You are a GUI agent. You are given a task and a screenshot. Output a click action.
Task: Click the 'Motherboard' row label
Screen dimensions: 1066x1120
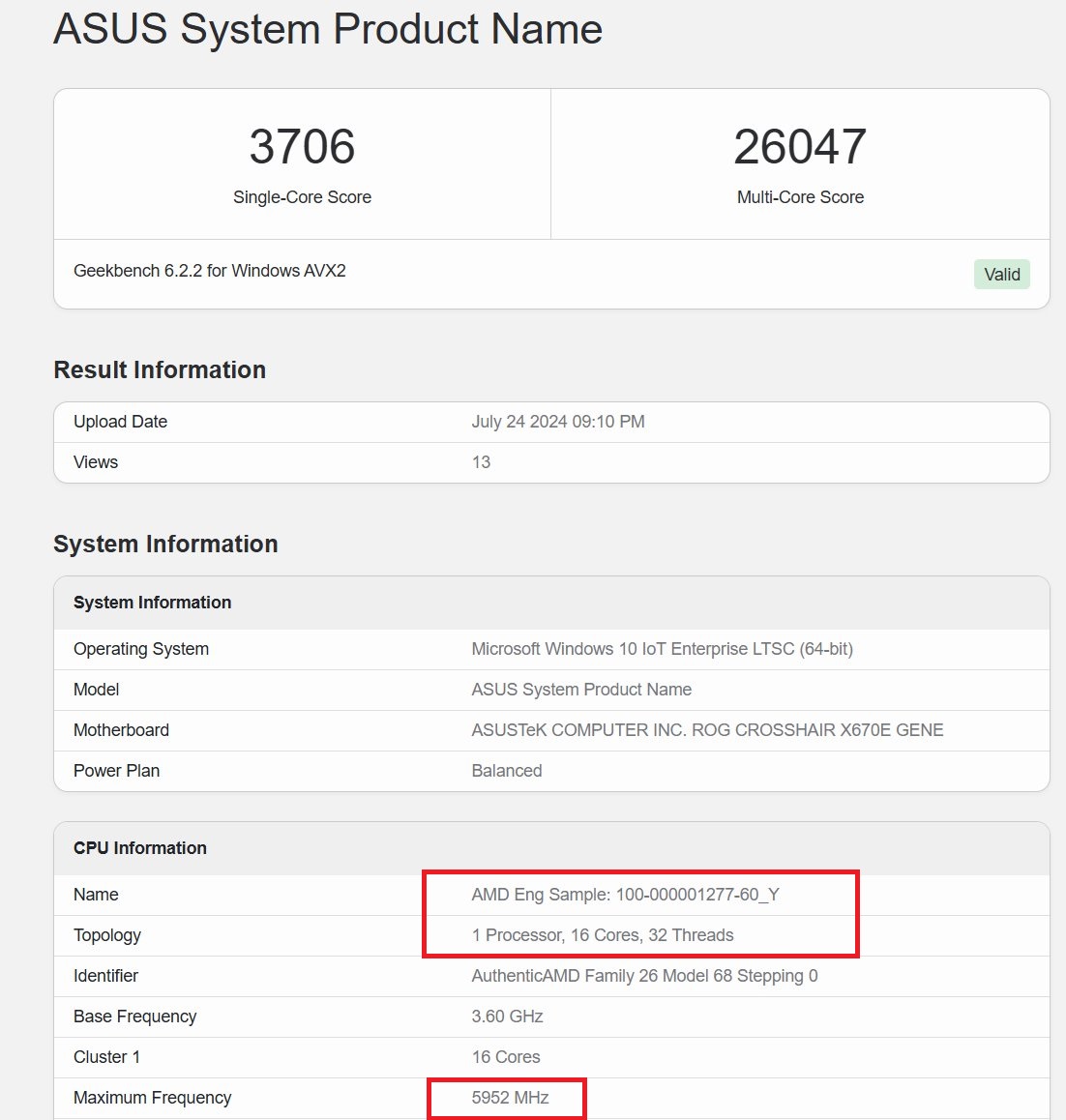point(121,730)
